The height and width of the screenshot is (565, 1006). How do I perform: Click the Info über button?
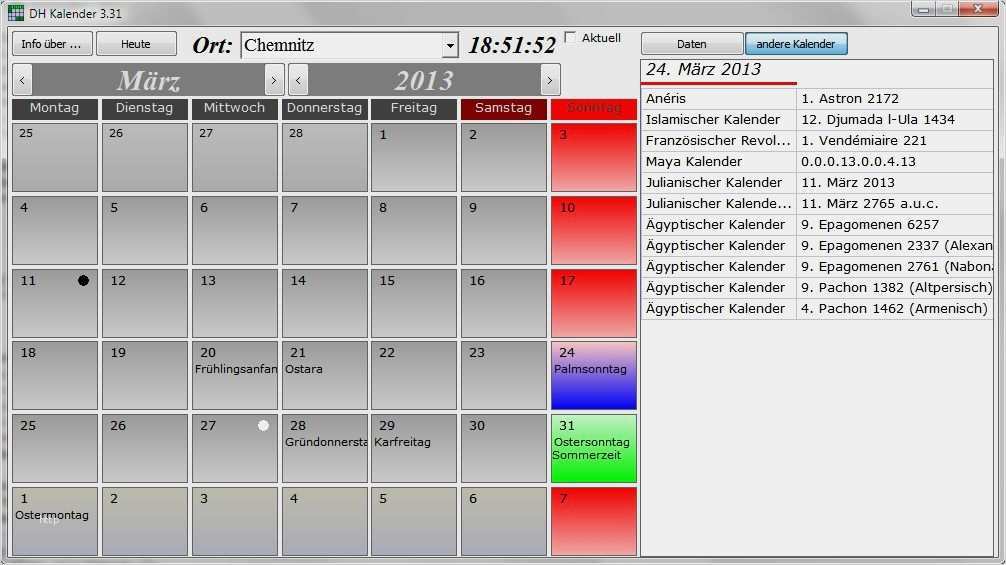52,44
